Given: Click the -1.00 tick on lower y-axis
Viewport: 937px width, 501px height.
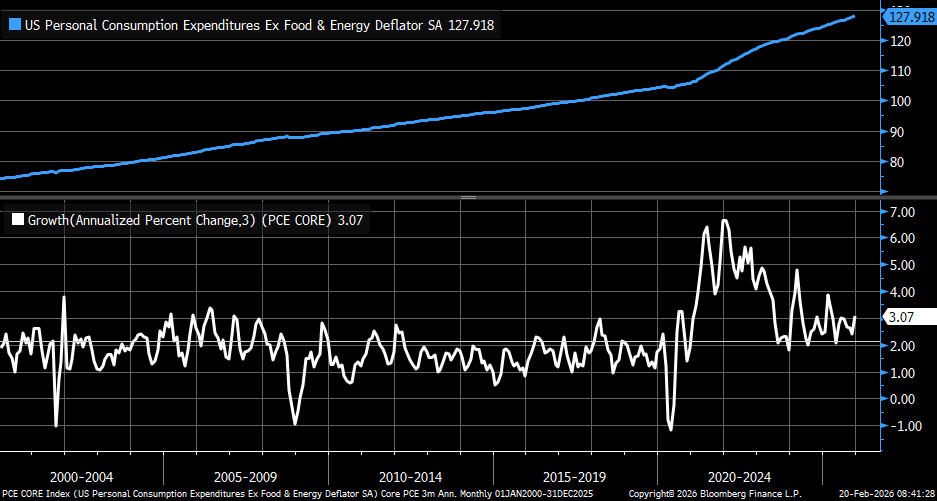Looking at the screenshot, I should (x=900, y=426).
